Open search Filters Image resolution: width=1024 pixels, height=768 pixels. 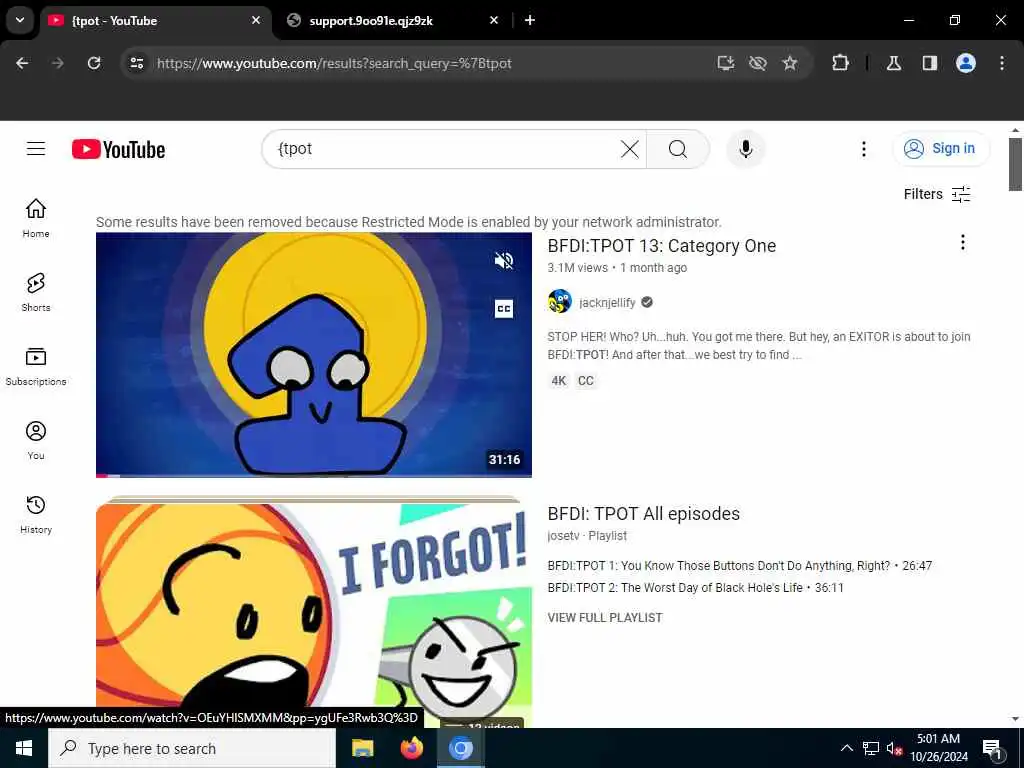pyautogui.click(x=937, y=194)
